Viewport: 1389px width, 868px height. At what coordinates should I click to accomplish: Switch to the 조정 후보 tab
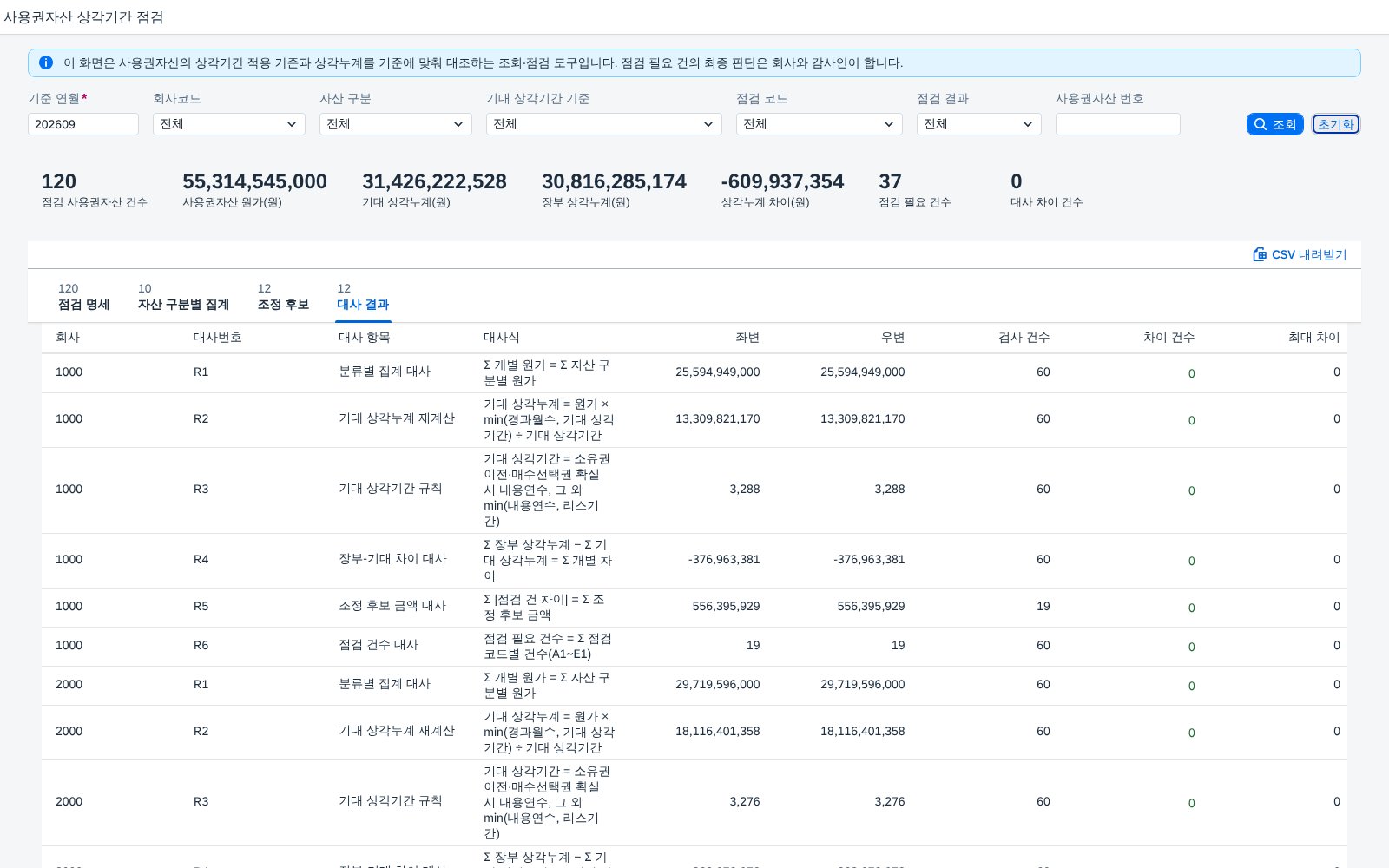pos(283,297)
